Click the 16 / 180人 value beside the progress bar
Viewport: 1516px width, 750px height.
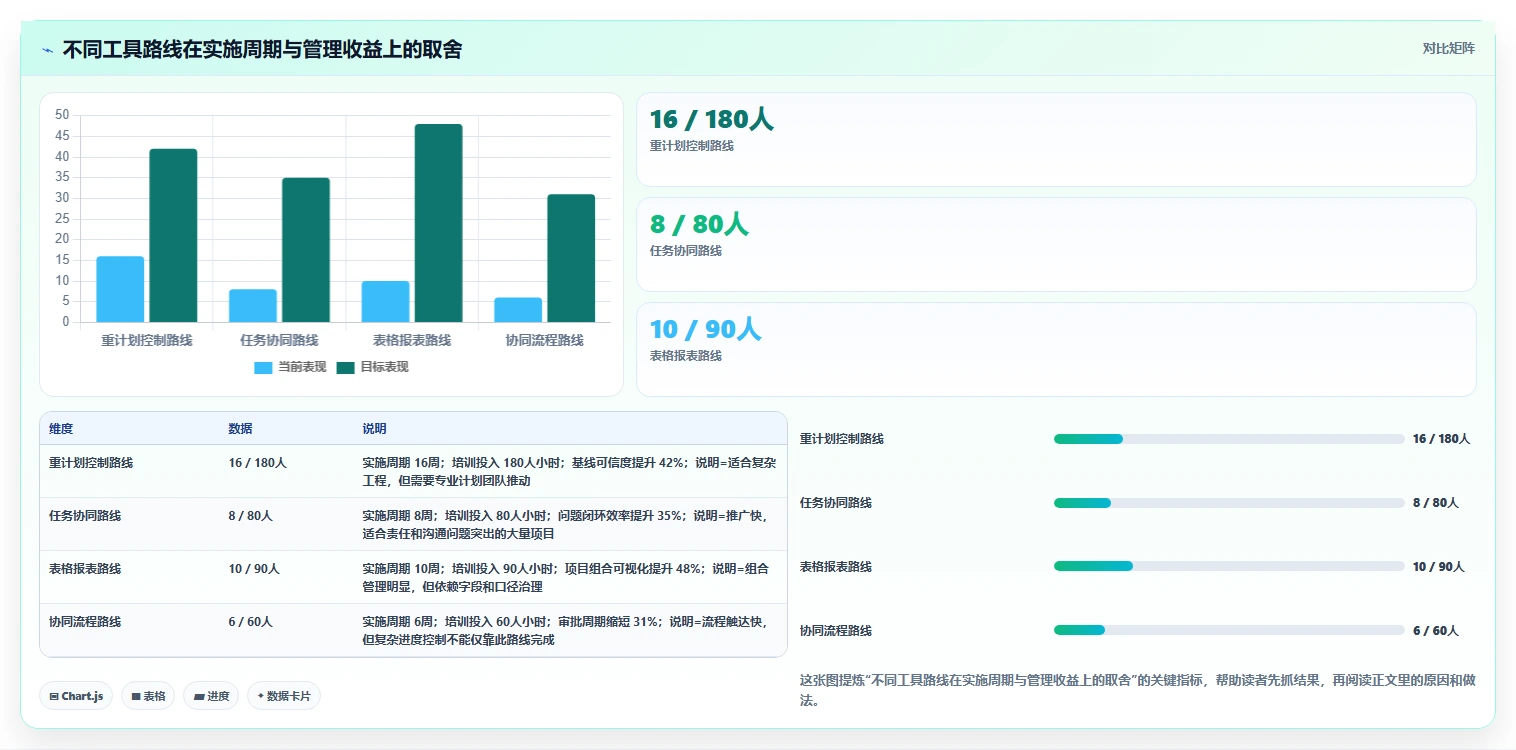pyautogui.click(x=1441, y=439)
